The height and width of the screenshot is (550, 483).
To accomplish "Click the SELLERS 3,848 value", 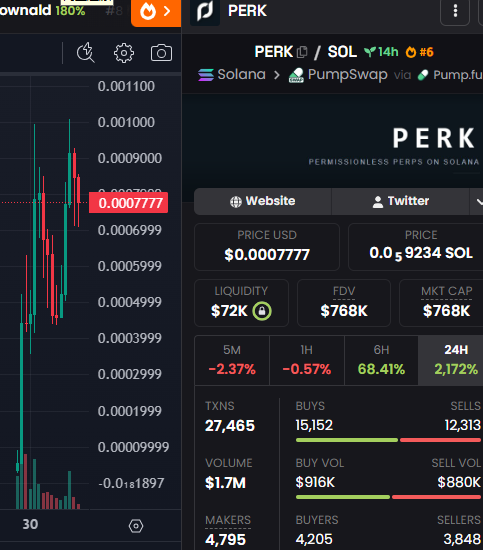I will pos(462,539).
